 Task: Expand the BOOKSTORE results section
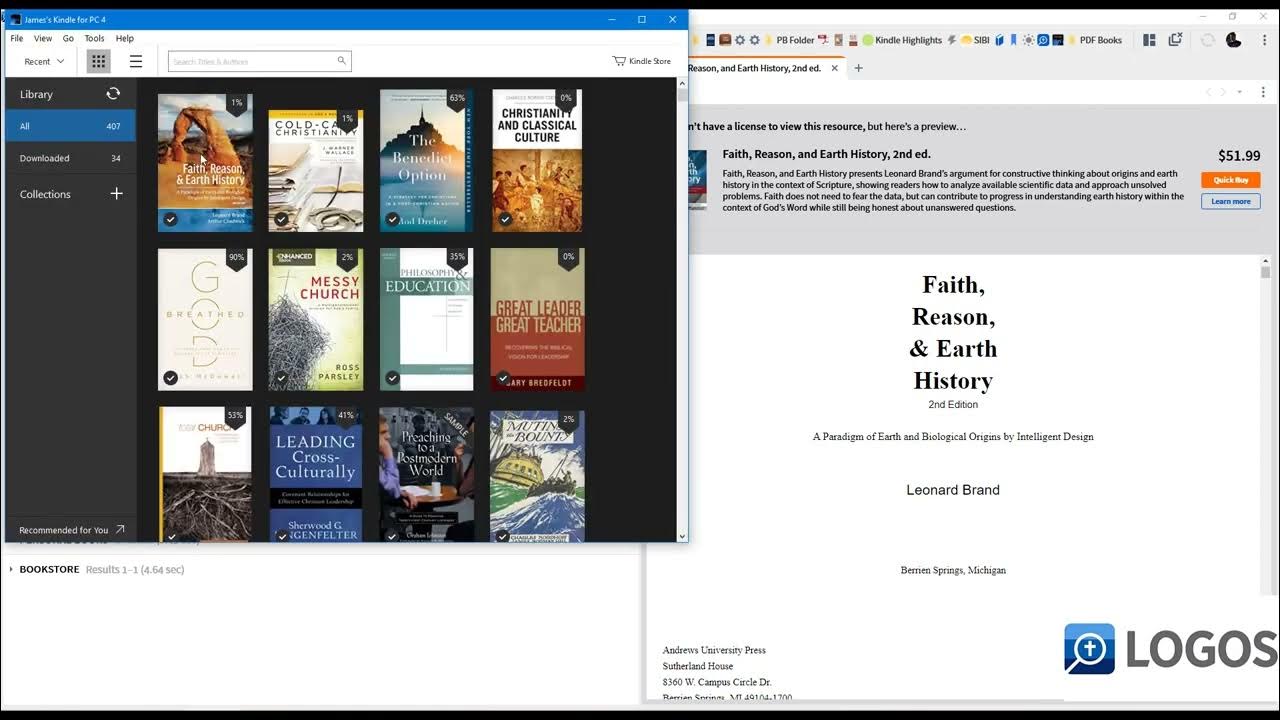[x=11, y=569]
